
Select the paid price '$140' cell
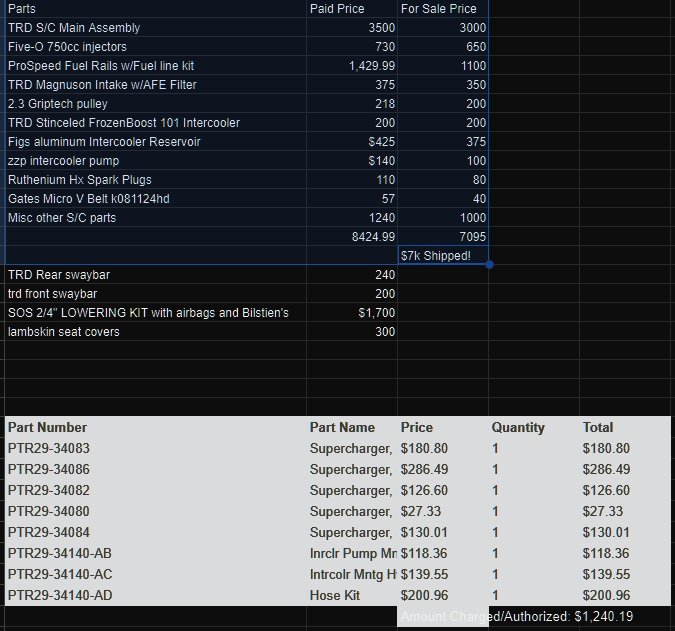coord(352,161)
